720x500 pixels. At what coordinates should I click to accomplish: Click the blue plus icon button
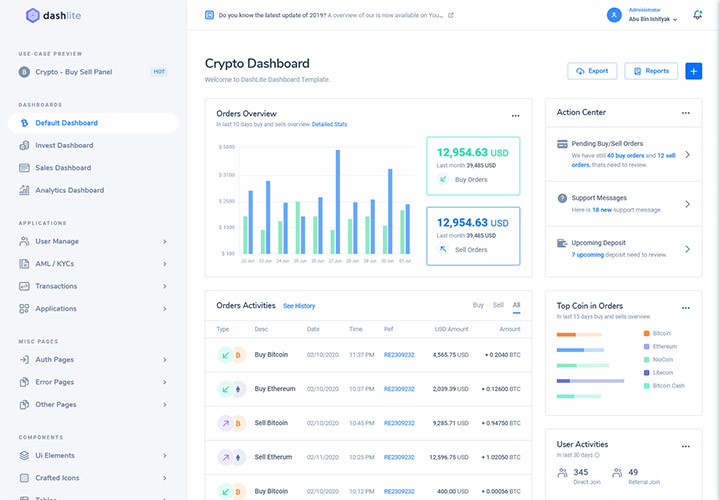point(694,71)
